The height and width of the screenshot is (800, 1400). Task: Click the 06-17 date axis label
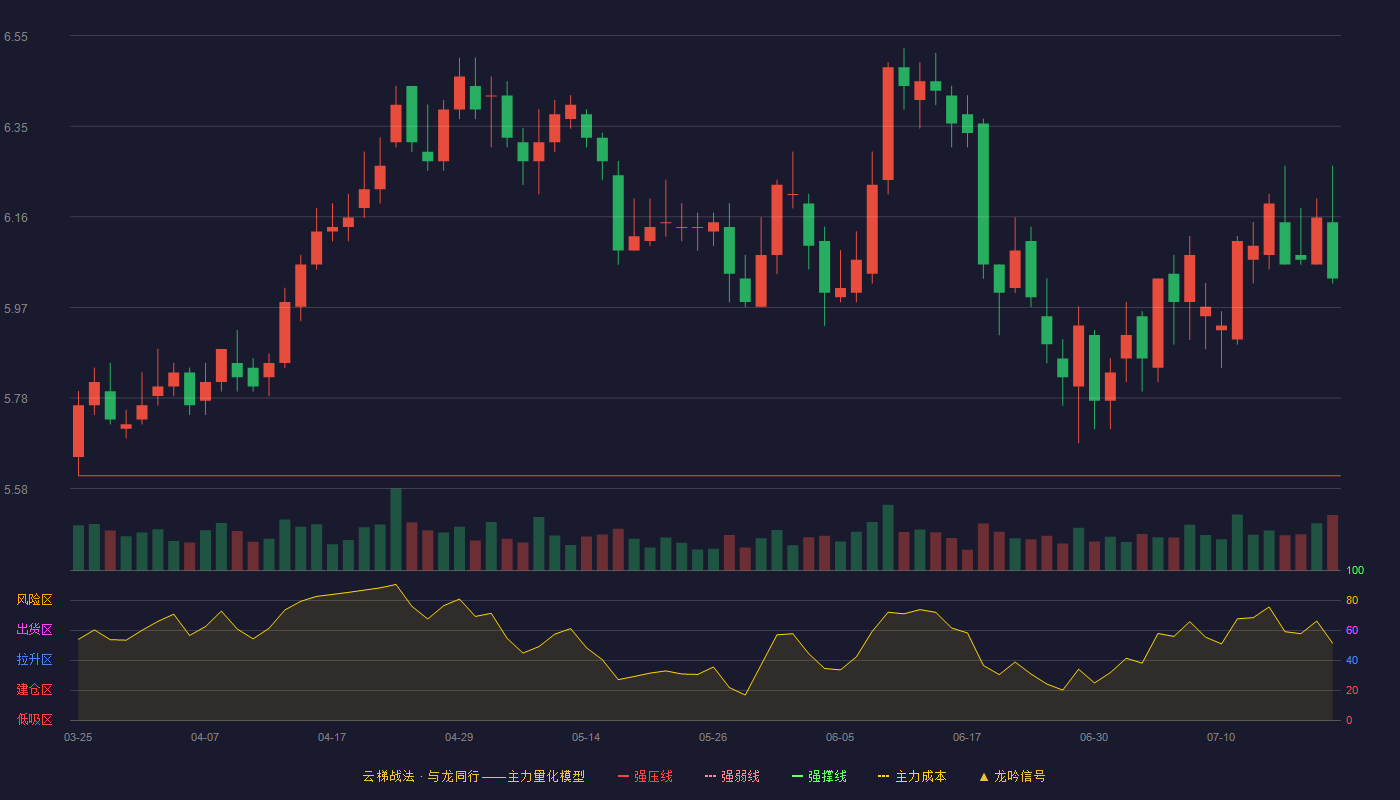(967, 737)
